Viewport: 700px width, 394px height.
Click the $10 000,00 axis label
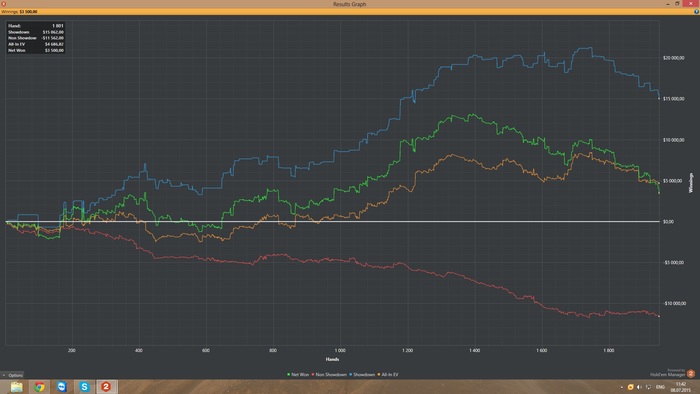(674, 140)
